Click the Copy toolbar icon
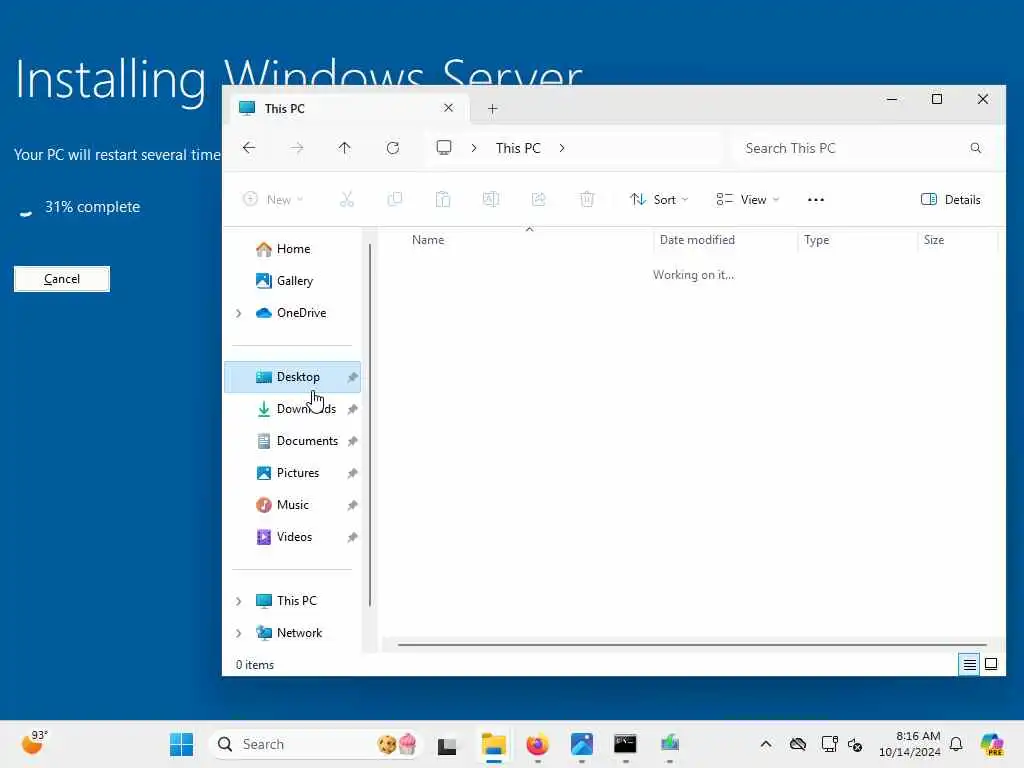The height and width of the screenshot is (768, 1024). 394,199
